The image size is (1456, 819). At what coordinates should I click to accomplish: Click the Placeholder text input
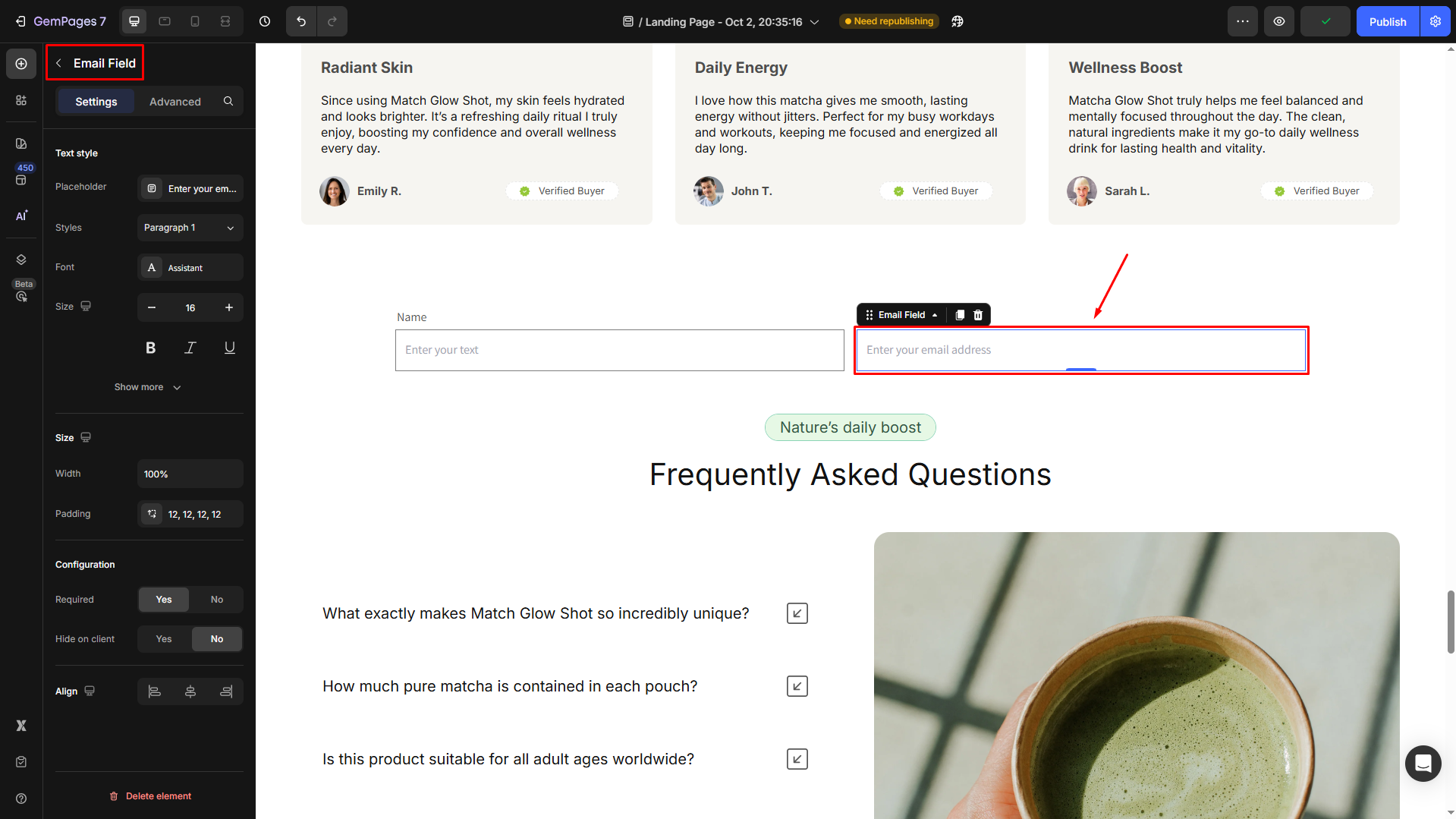click(x=190, y=188)
